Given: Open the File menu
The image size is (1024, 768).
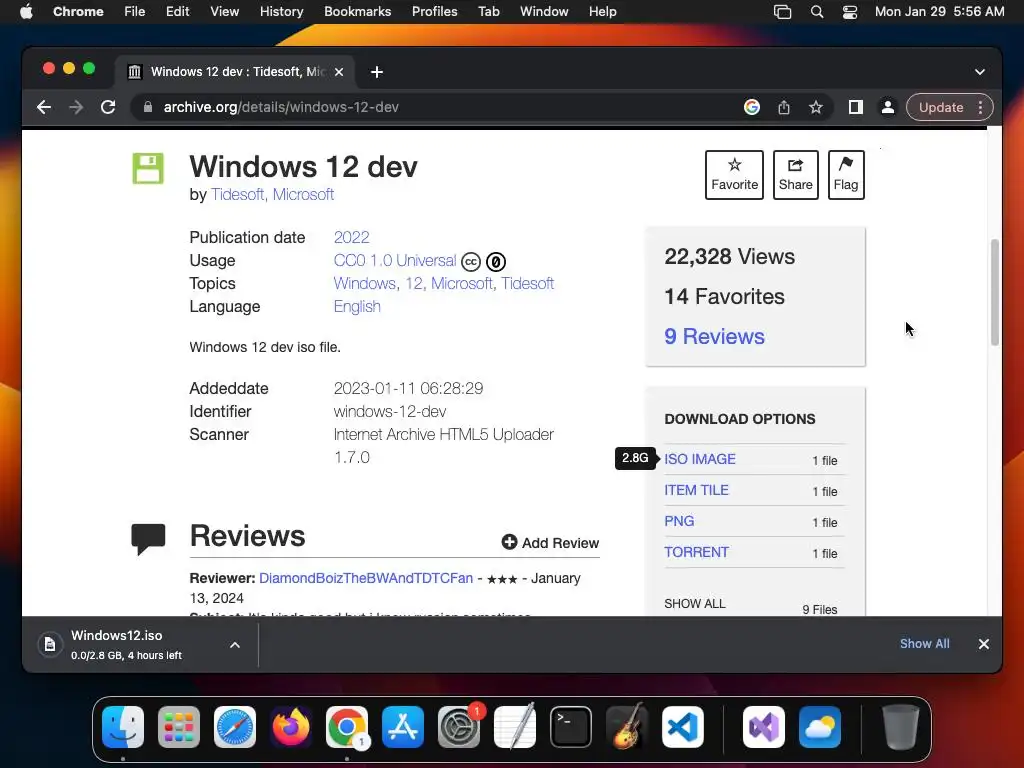Looking at the screenshot, I should click(135, 12).
